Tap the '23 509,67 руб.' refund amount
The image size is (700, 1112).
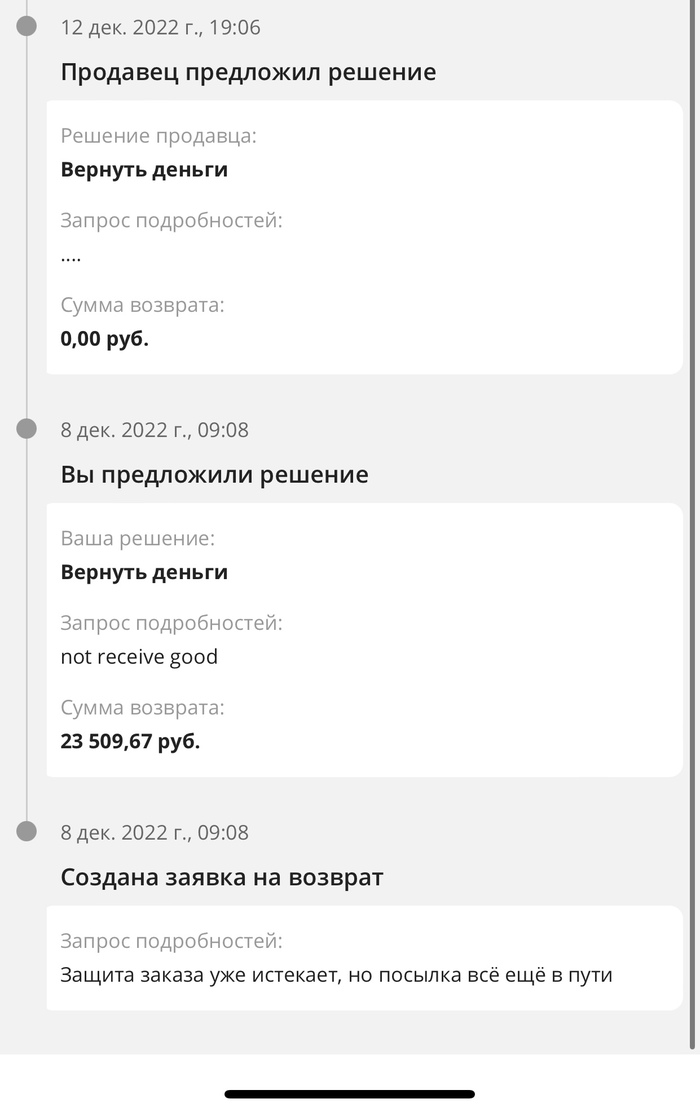130,741
